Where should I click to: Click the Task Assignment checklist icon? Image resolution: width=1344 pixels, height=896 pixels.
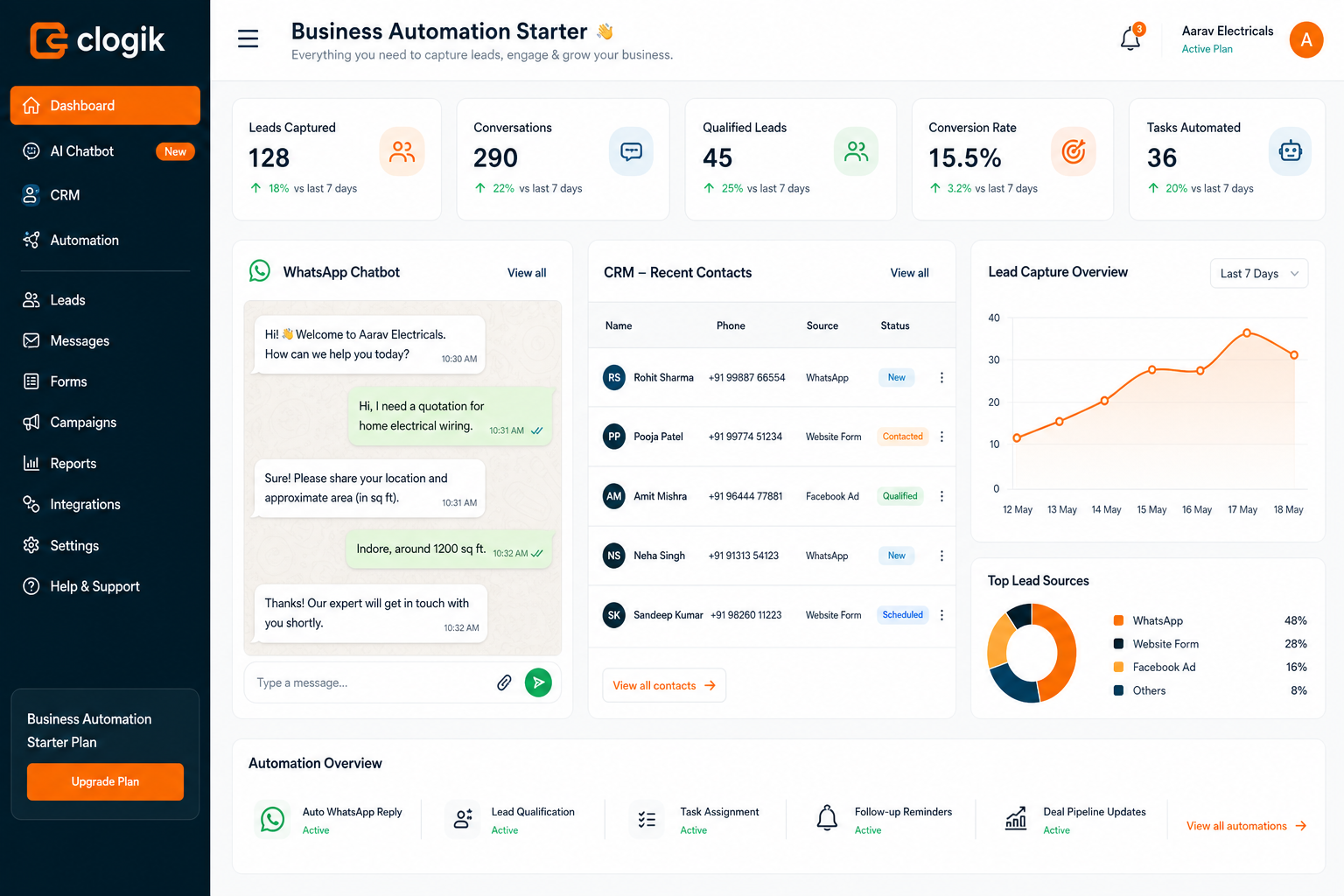[647, 820]
